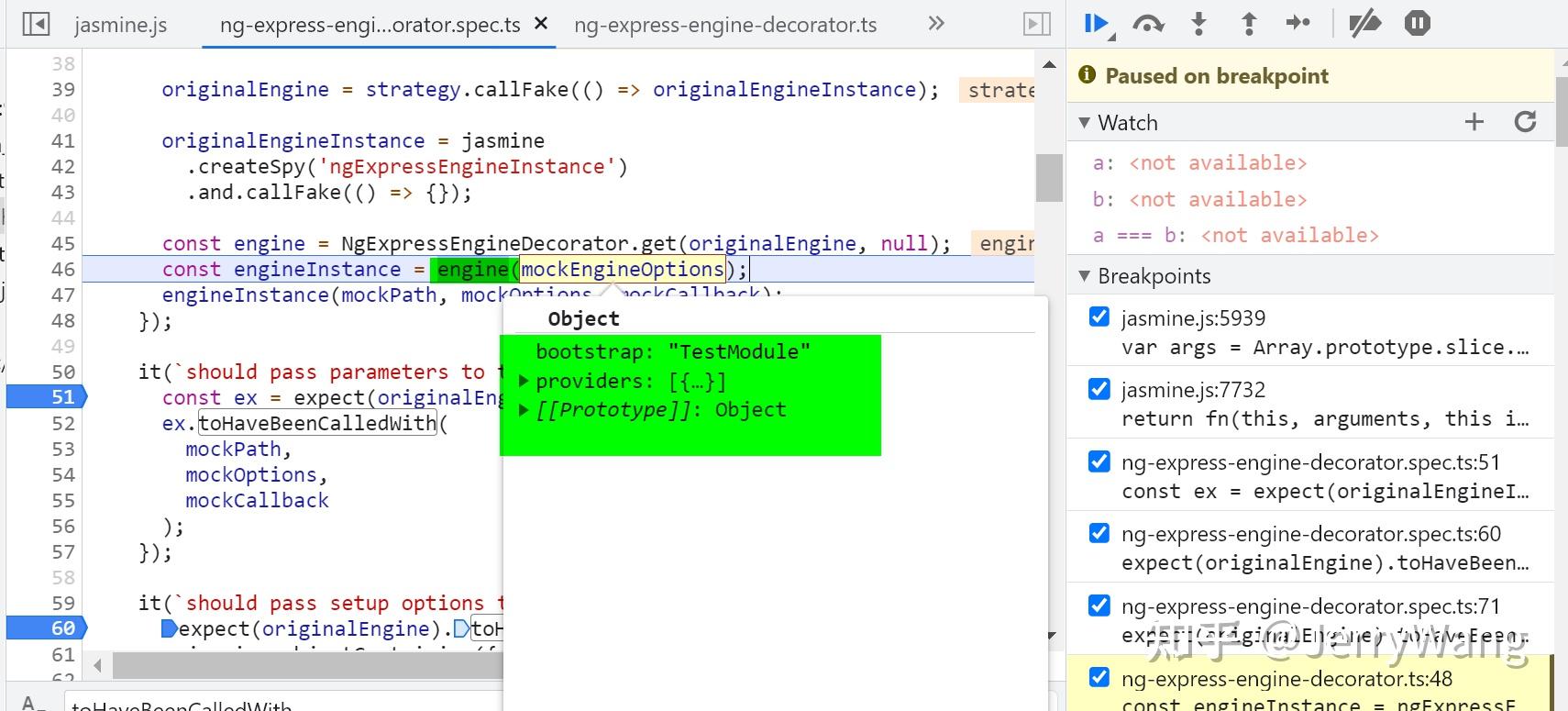Uncheck the jasmine.js:7732 breakpoint

point(1099,389)
